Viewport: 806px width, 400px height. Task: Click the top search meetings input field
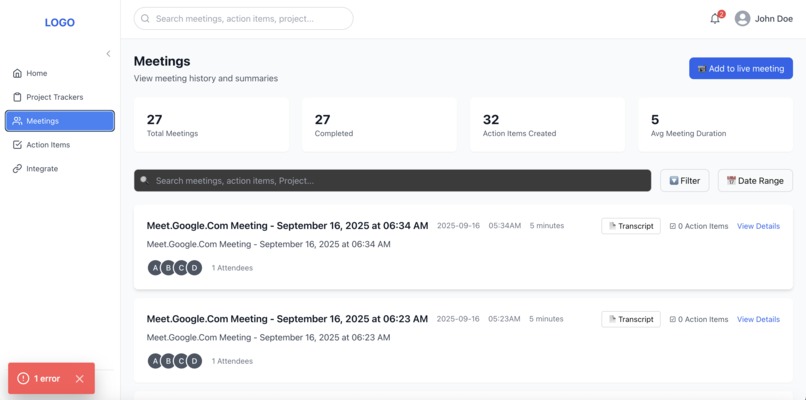[x=243, y=19]
